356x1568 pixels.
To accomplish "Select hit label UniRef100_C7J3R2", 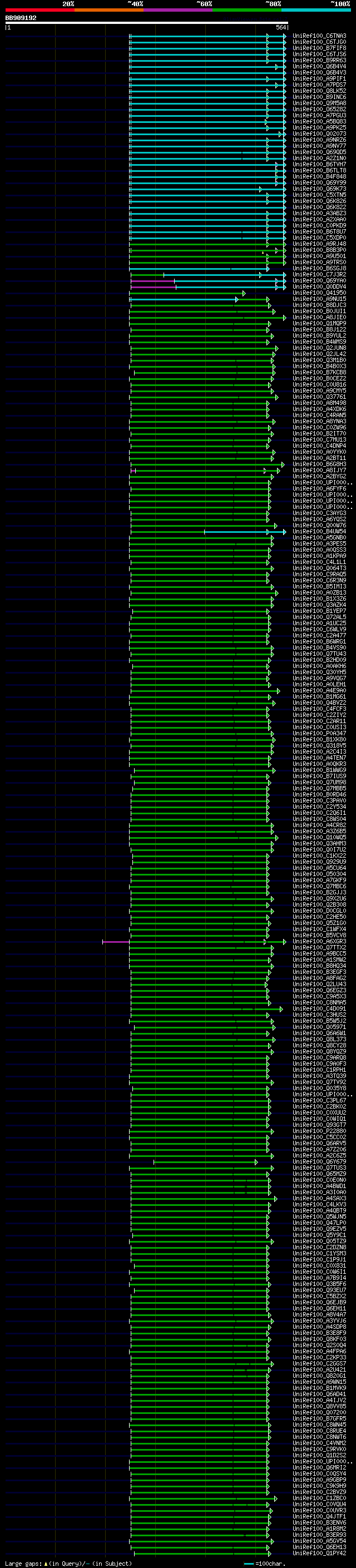I will click(x=319, y=275).
